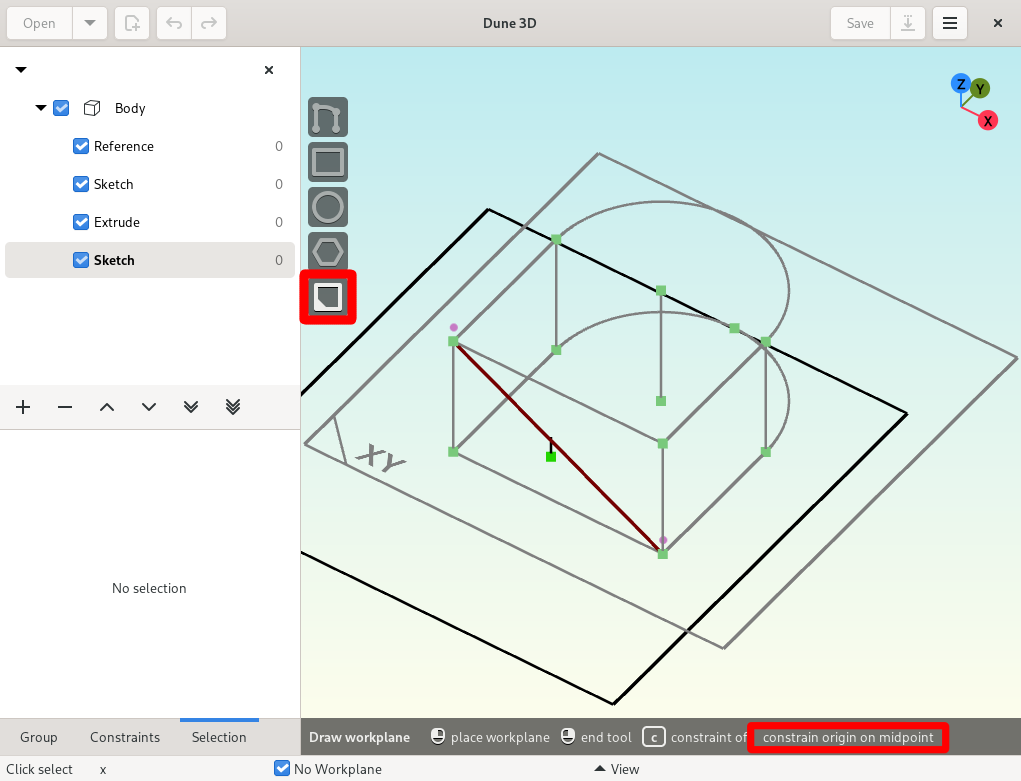Select the Draw rectangle tool icon

point(328,162)
